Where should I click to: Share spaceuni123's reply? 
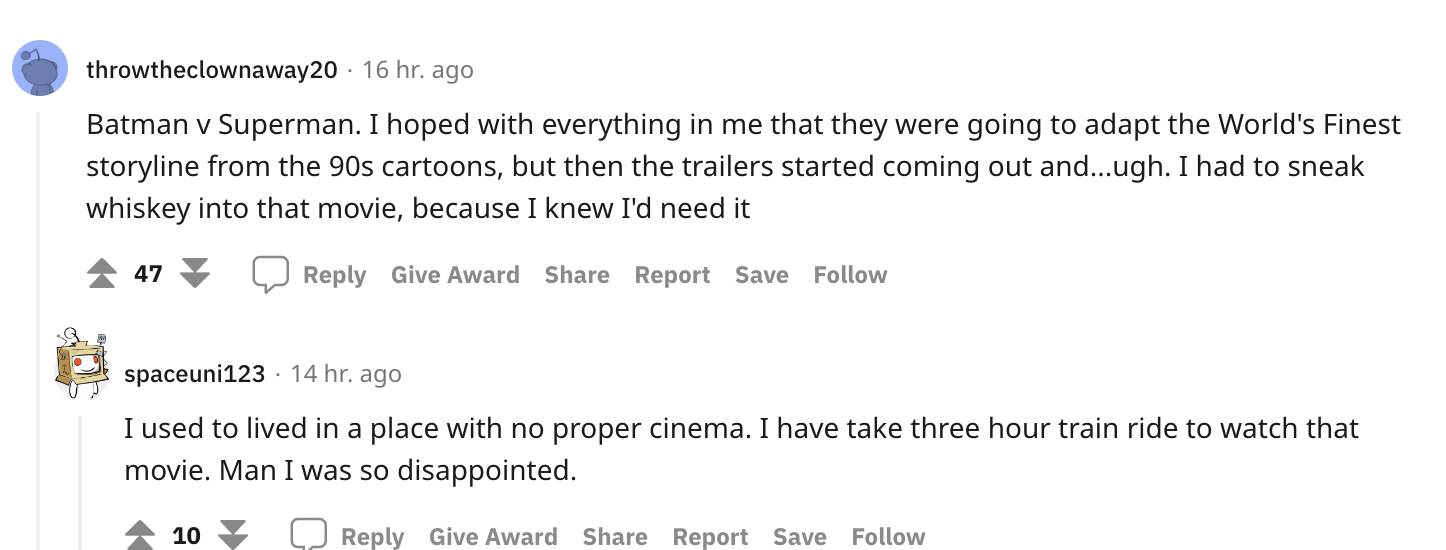[x=615, y=537]
